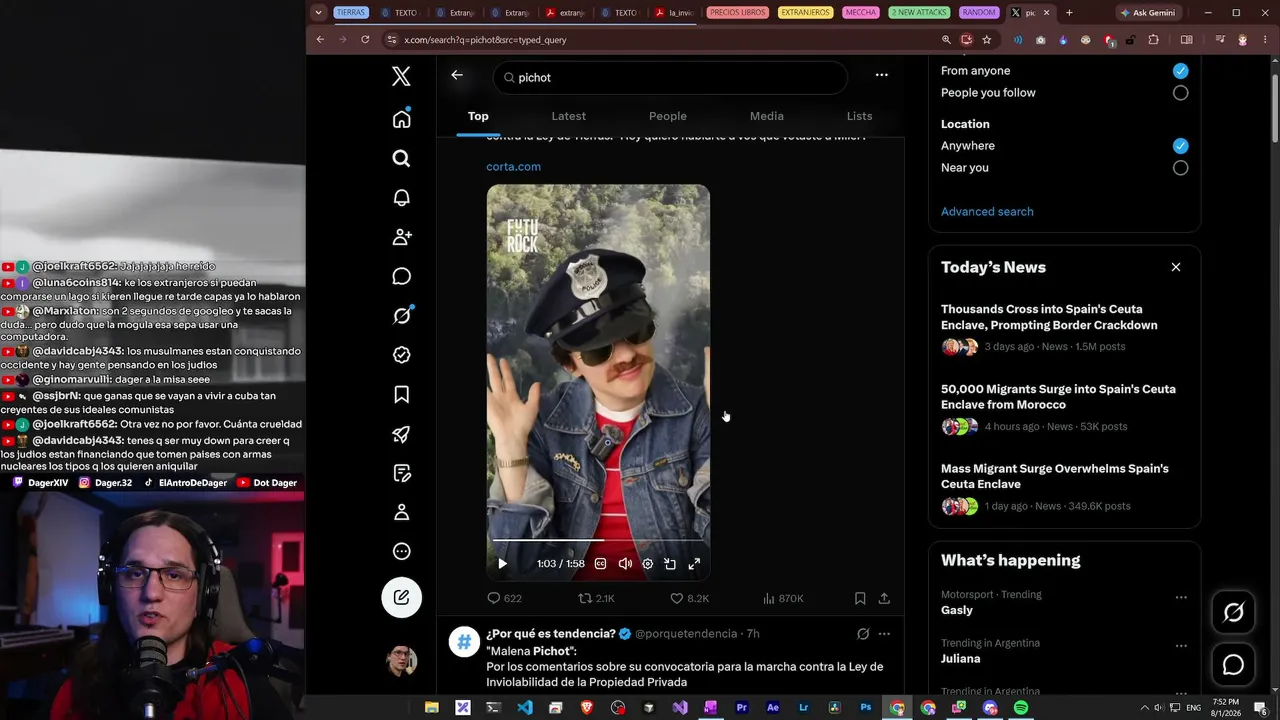Click the browser address bar URL
This screenshot has height=720, width=1280.
point(485,40)
